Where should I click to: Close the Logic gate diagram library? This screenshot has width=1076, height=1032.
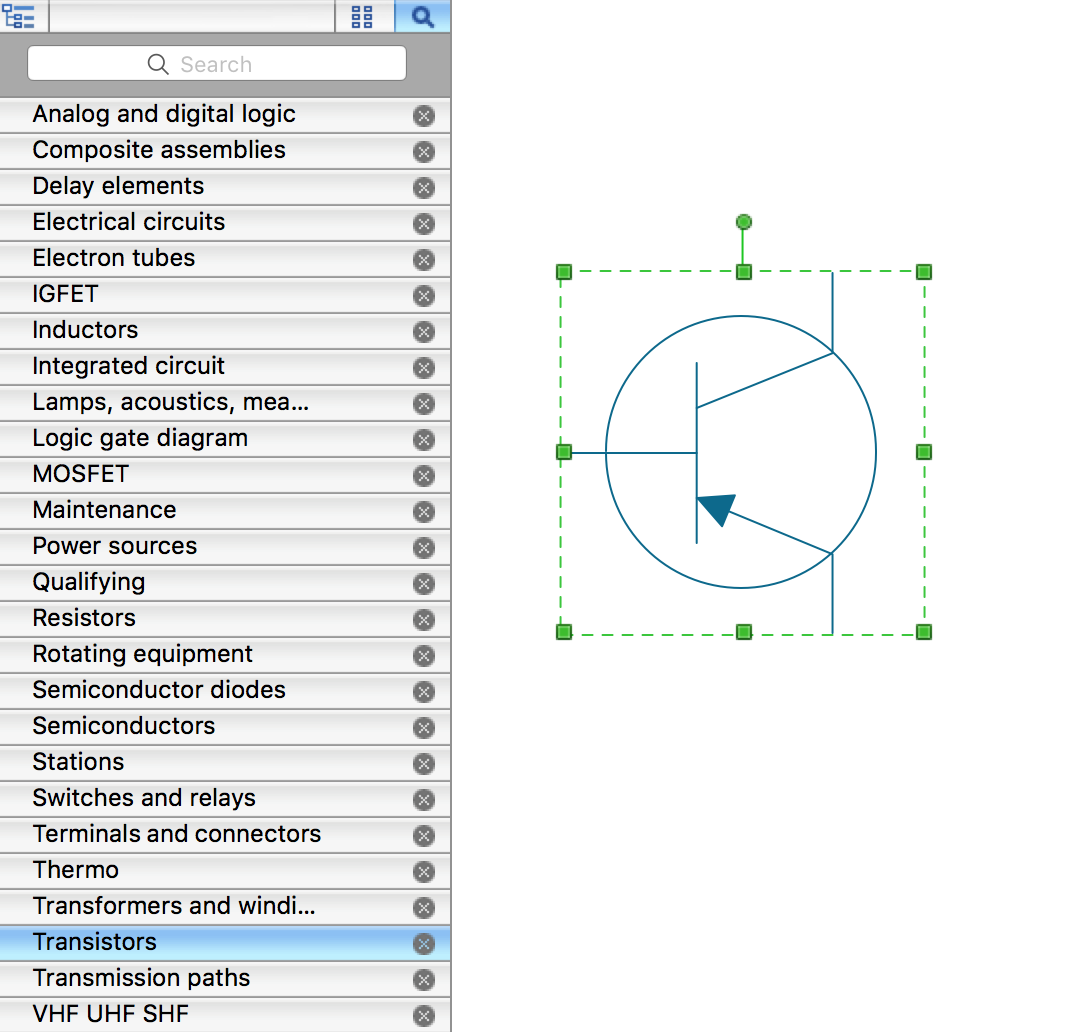424,440
